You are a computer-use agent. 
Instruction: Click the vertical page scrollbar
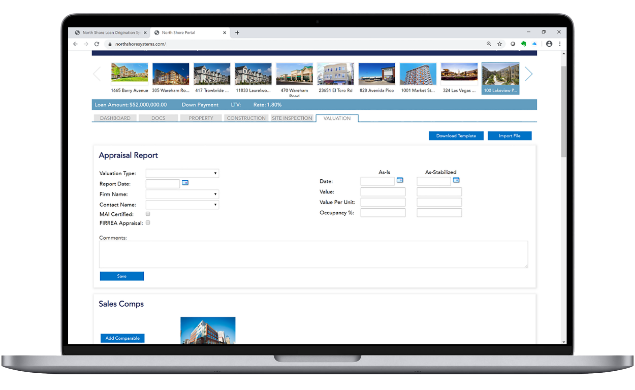click(563, 111)
